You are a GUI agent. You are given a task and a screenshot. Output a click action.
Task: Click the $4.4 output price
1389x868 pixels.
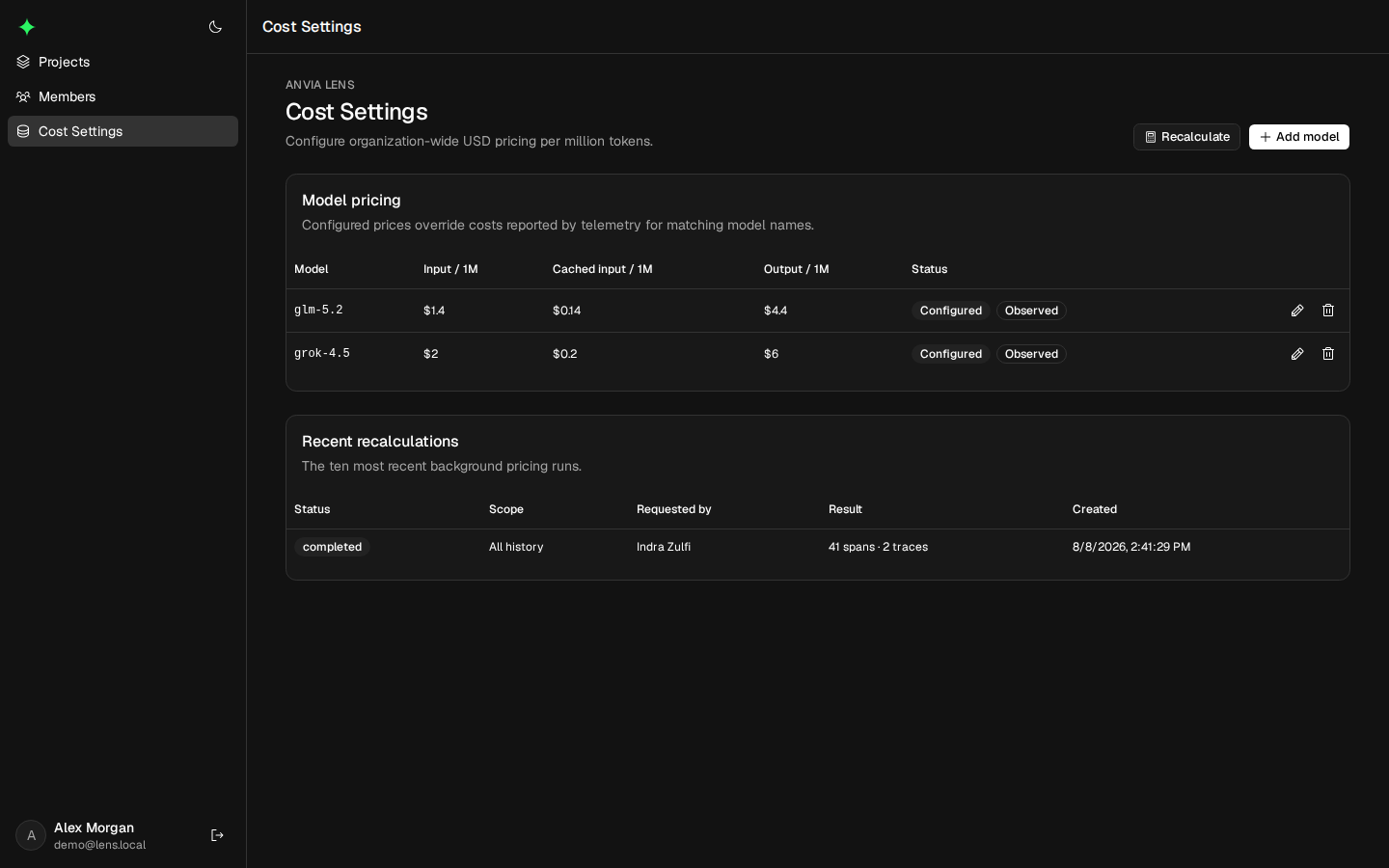click(x=776, y=311)
